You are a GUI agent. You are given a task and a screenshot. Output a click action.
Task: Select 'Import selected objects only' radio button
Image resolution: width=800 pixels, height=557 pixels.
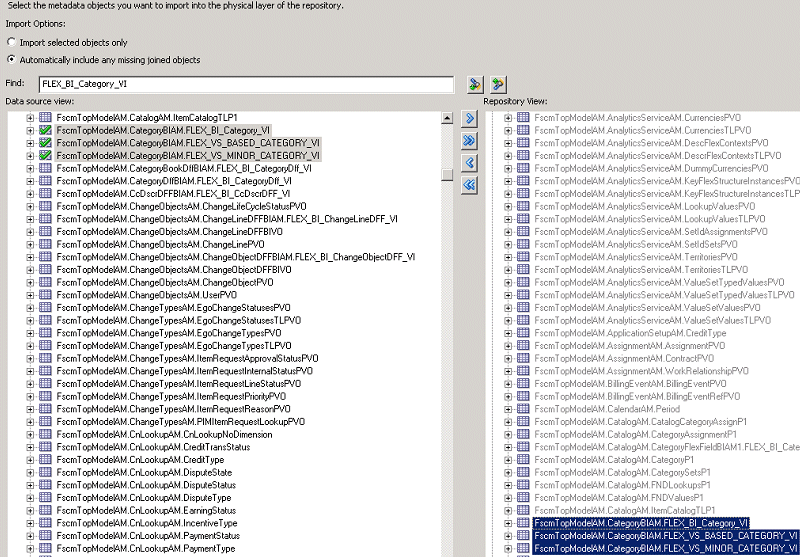tap(11, 42)
